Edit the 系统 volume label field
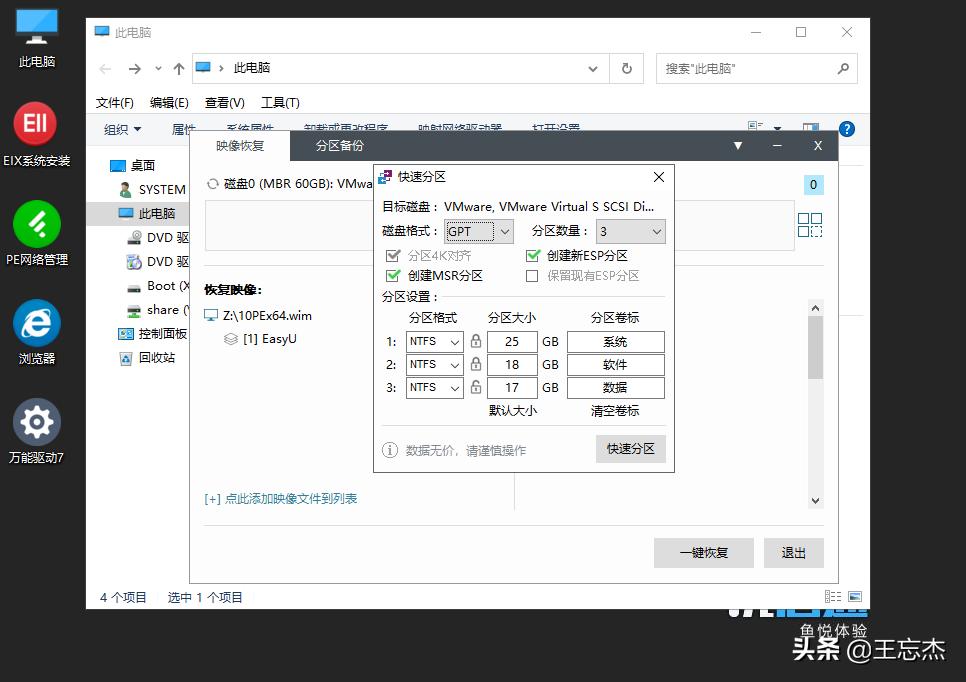Viewport: 966px width, 682px height. pyautogui.click(x=616, y=341)
